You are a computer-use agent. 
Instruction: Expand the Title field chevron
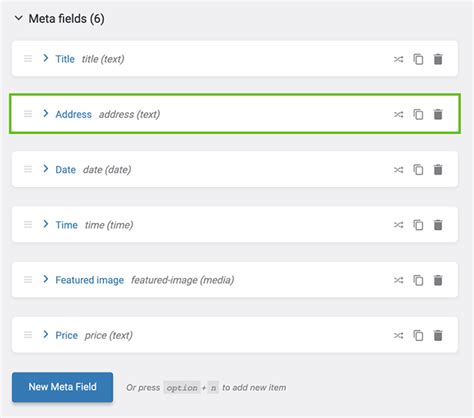click(46, 58)
